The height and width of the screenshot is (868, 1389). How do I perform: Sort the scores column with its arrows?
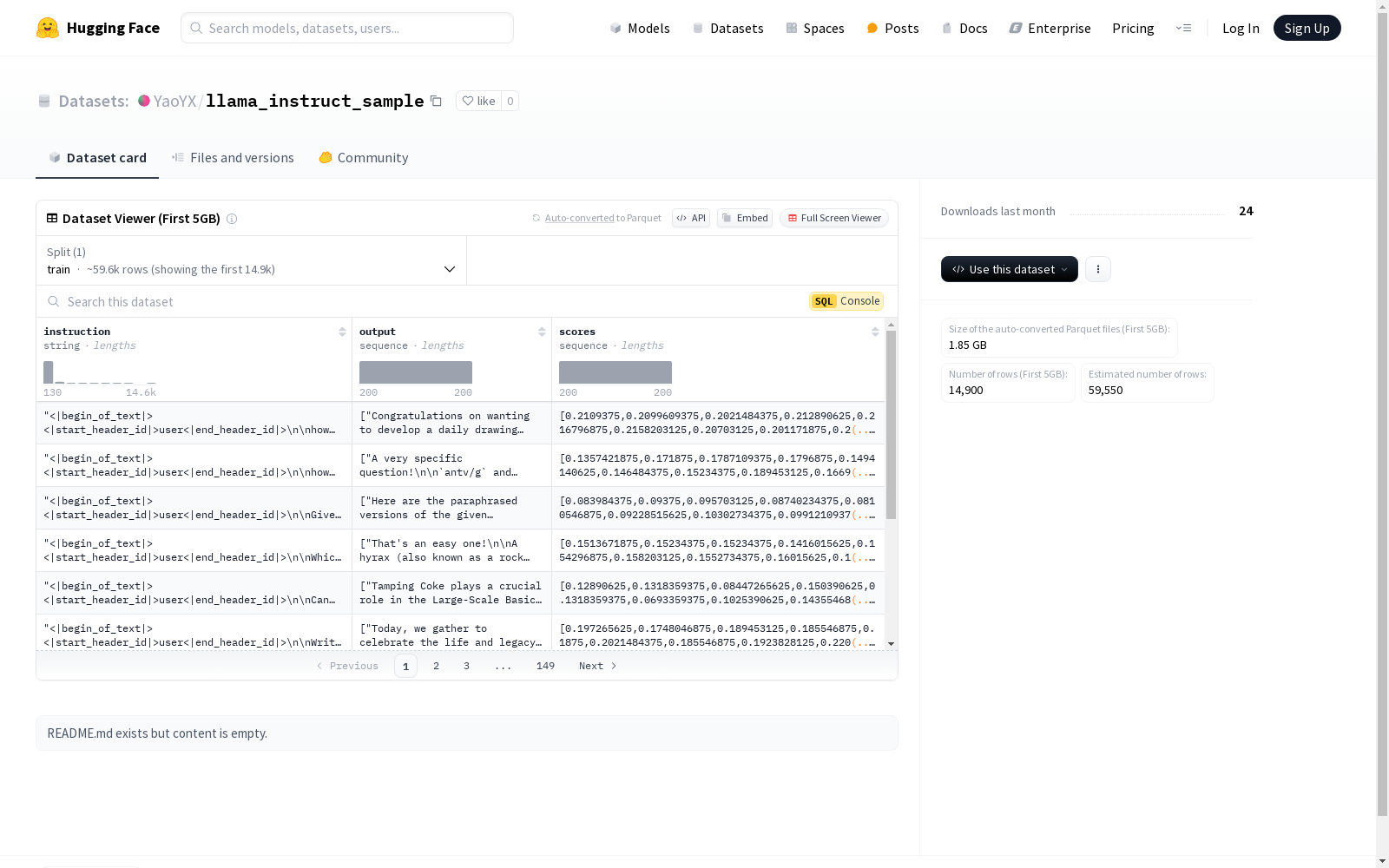(x=875, y=332)
